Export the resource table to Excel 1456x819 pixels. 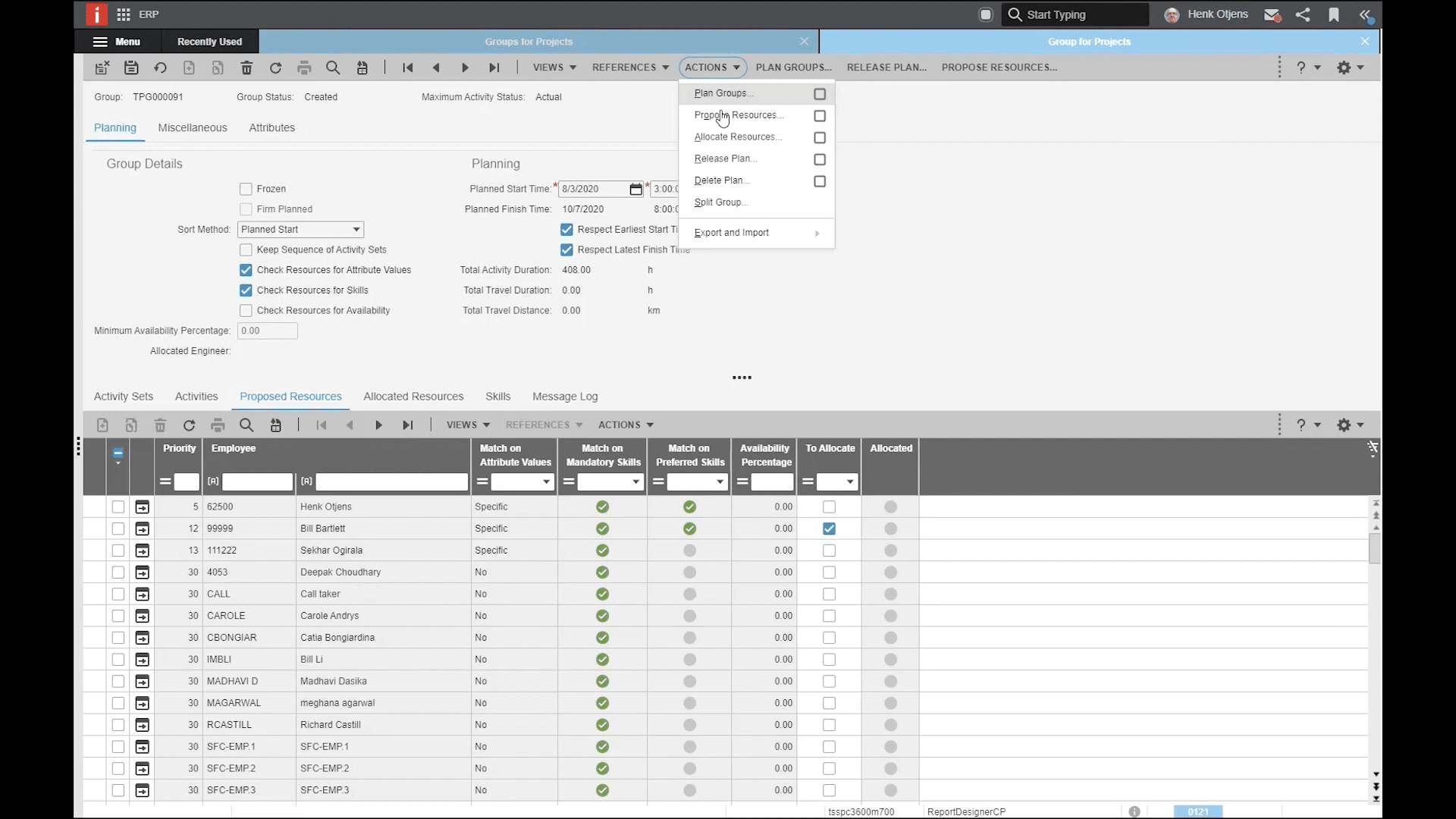(276, 425)
